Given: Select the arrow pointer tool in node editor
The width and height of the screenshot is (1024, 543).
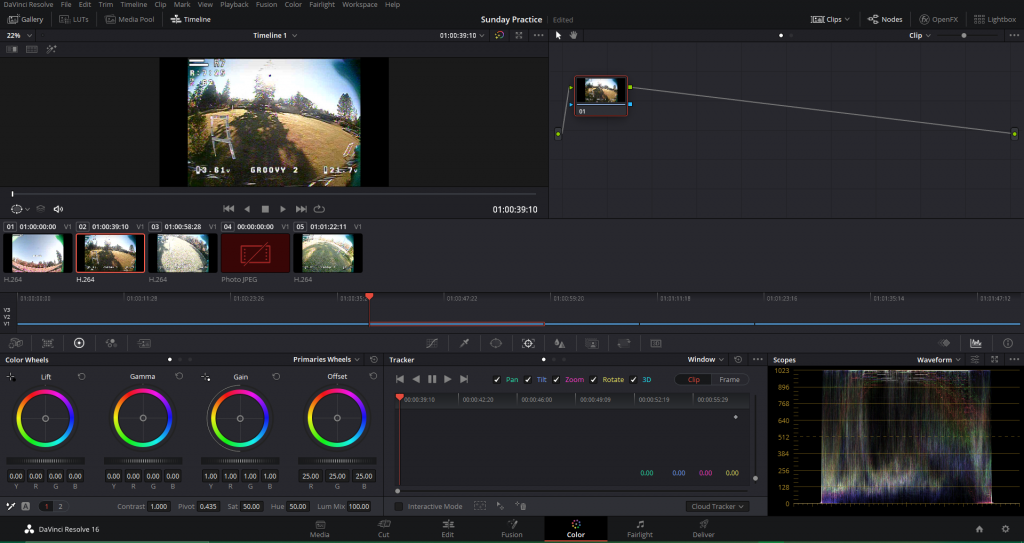Looking at the screenshot, I should click(558, 35).
